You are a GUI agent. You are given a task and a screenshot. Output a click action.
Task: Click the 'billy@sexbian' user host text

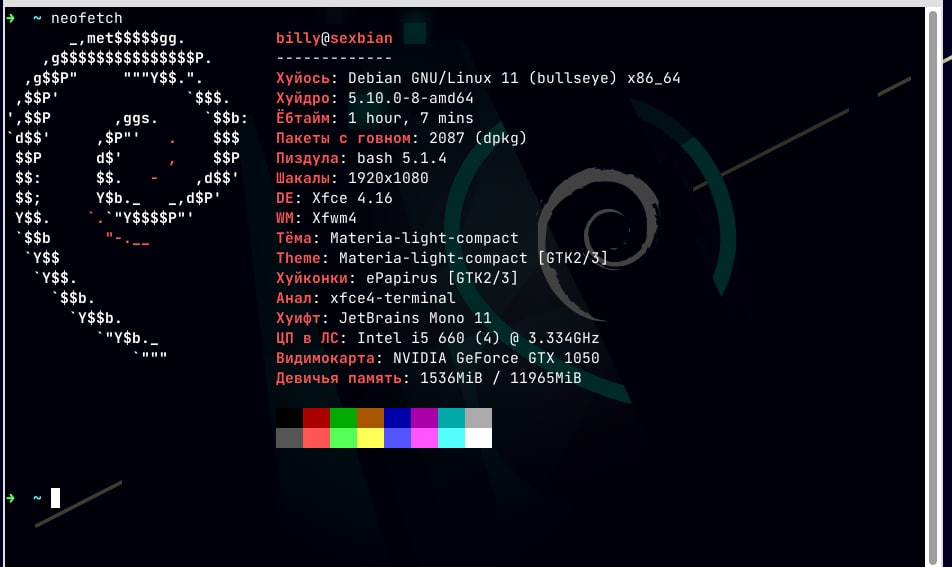334,38
